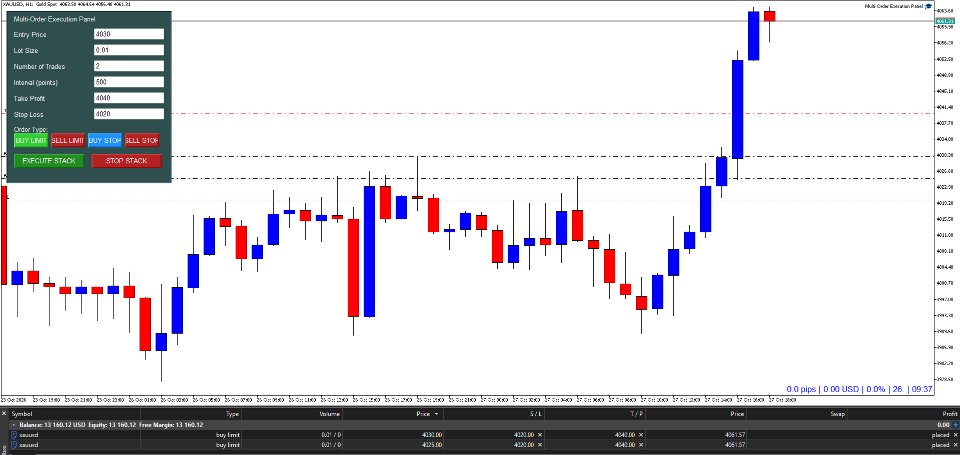
Task: Click the Stop Loss input field
Action: [129, 114]
